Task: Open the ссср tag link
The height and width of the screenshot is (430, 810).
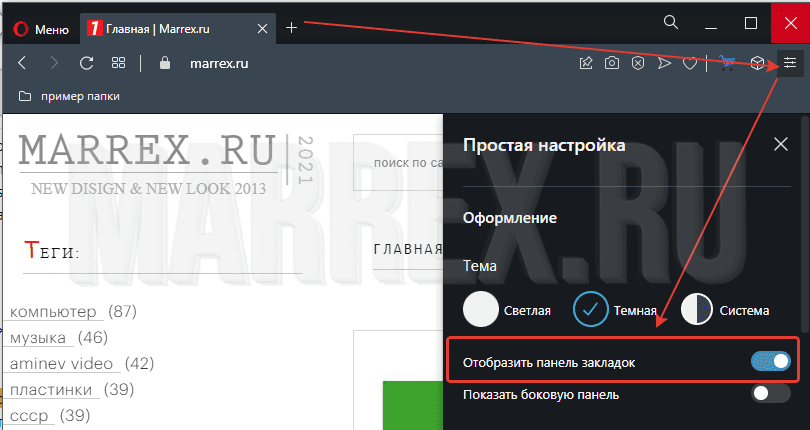Action: 29,416
